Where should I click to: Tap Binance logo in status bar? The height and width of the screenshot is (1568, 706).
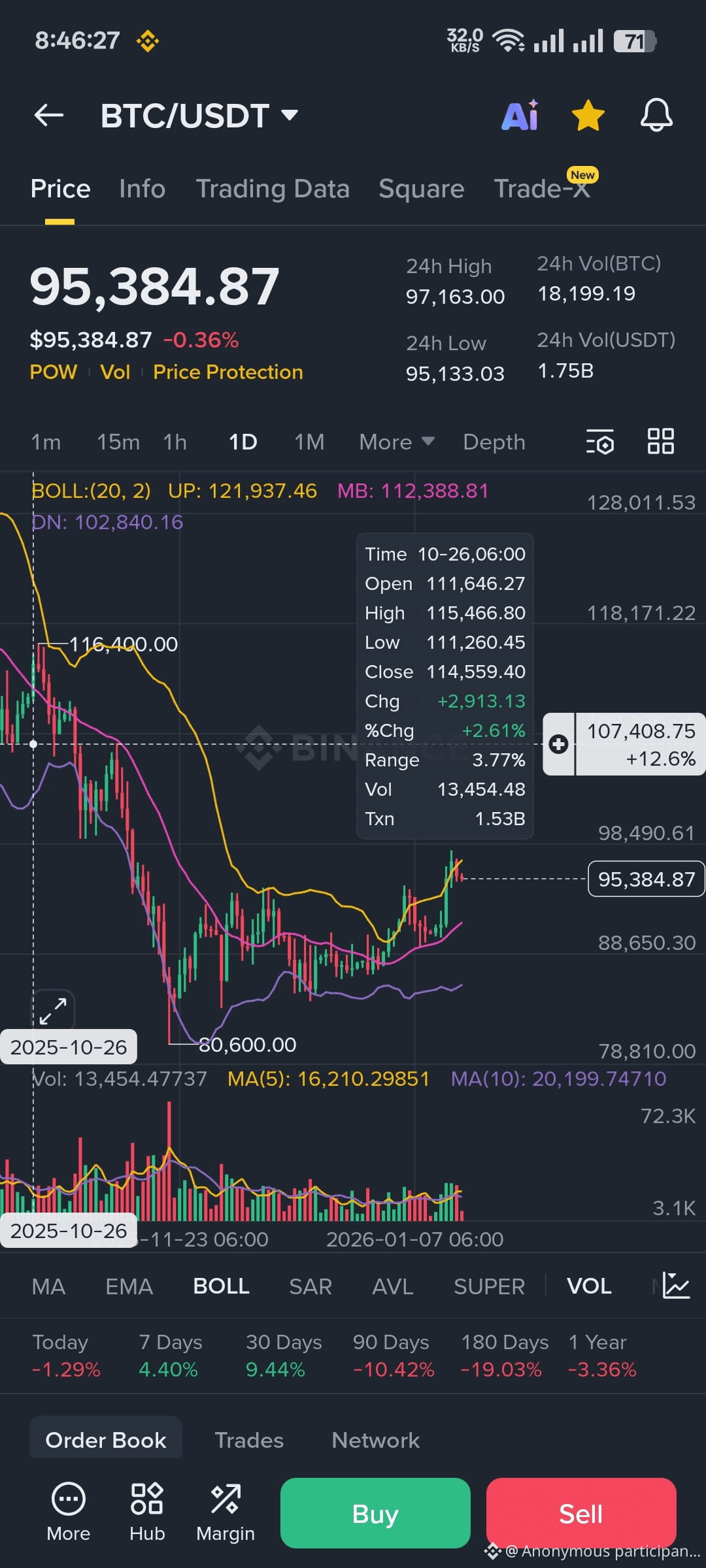148,41
